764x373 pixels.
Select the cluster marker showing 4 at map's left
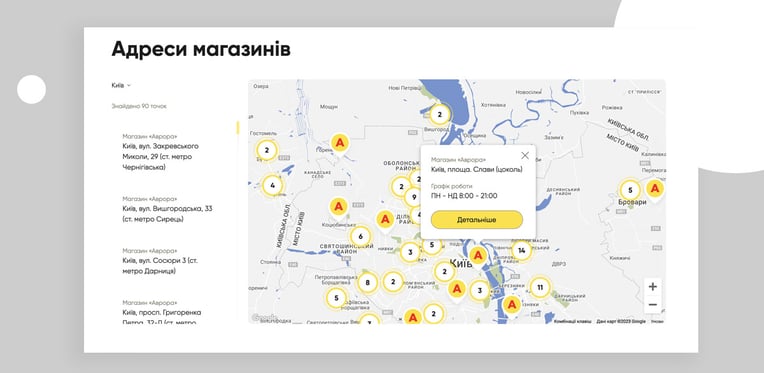click(272, 185)
